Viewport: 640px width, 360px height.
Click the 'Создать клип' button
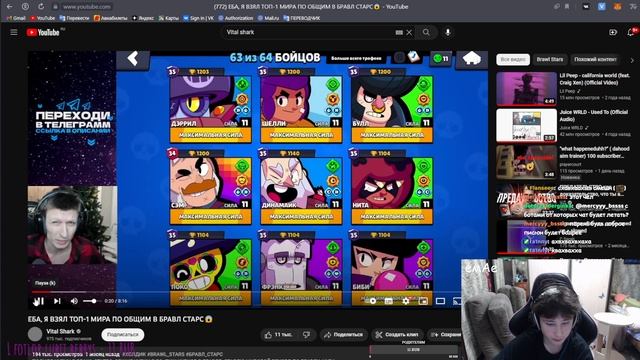coord(397,335)
